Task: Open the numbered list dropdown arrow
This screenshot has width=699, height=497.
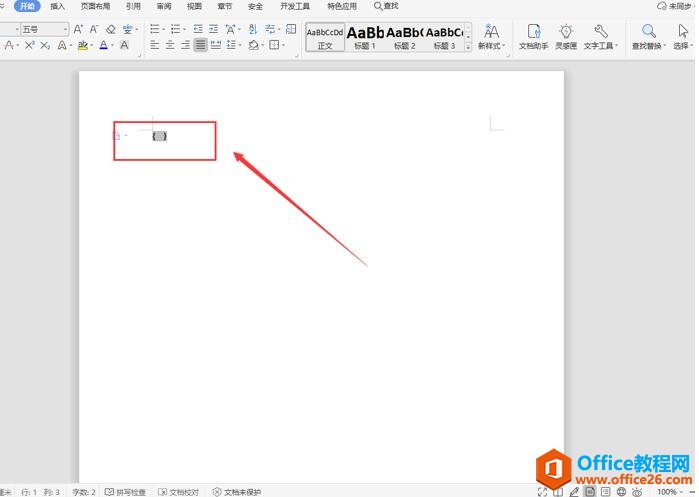Action: click(x=184, y=30)
